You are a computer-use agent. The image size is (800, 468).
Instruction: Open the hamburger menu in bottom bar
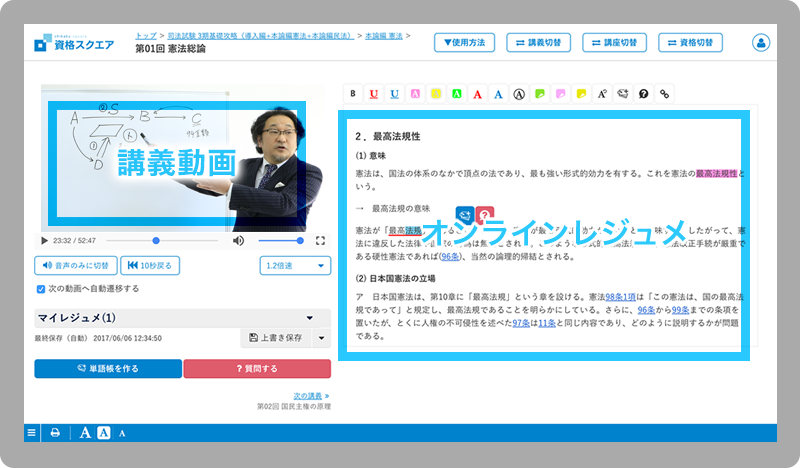click(x=32, y=433)
